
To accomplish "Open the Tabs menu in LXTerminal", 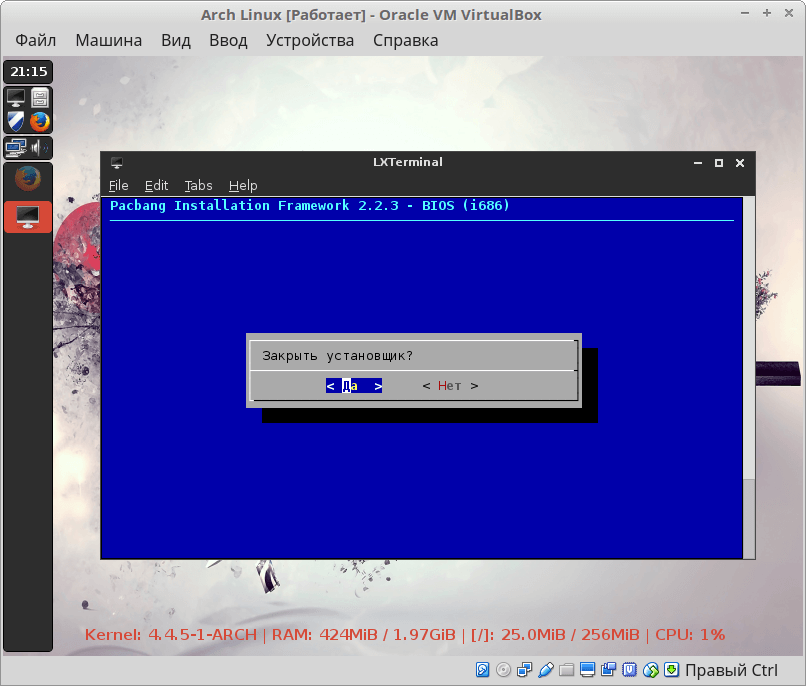I will point(198,185).
